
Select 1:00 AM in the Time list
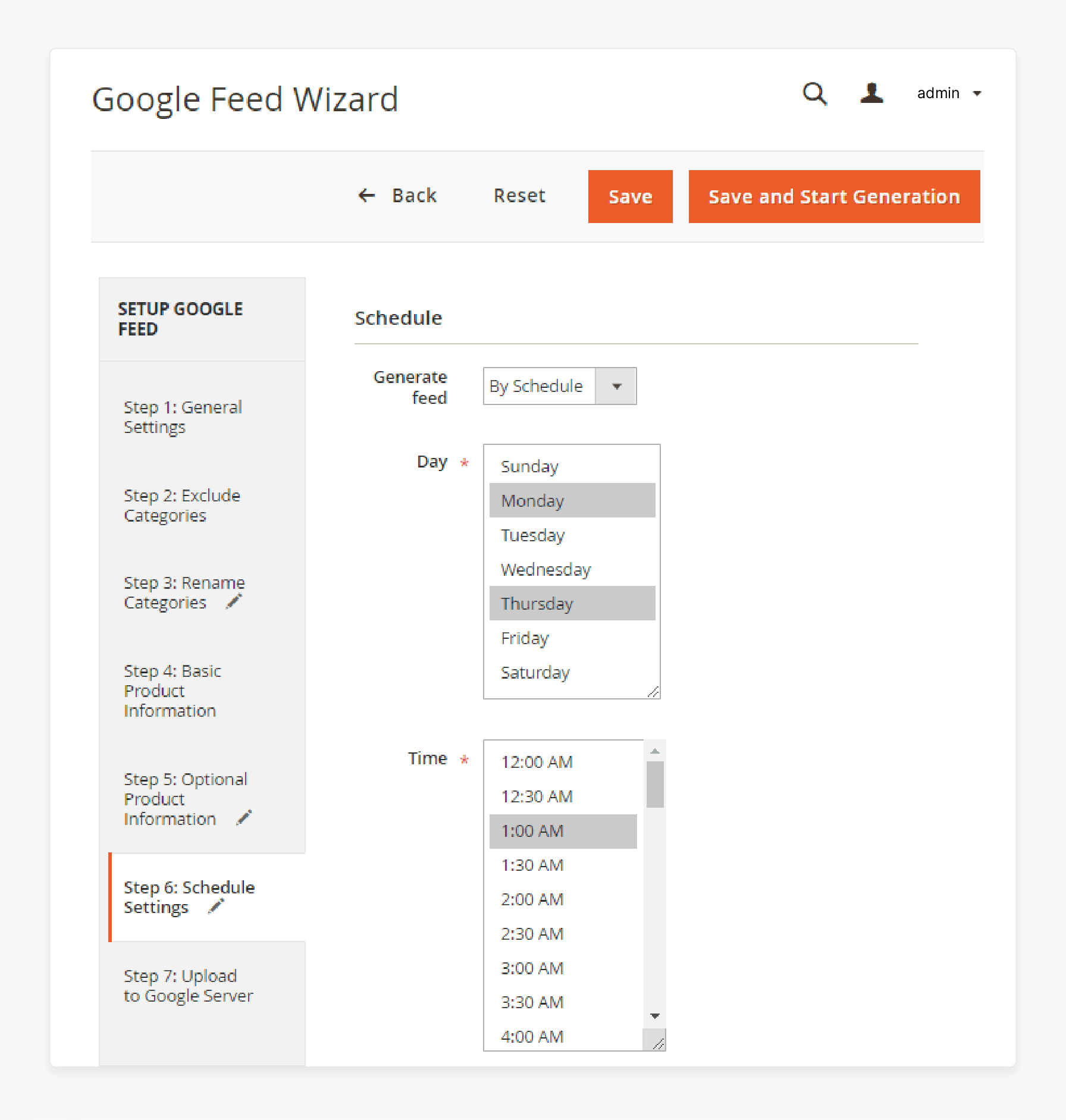pos(563,831)
